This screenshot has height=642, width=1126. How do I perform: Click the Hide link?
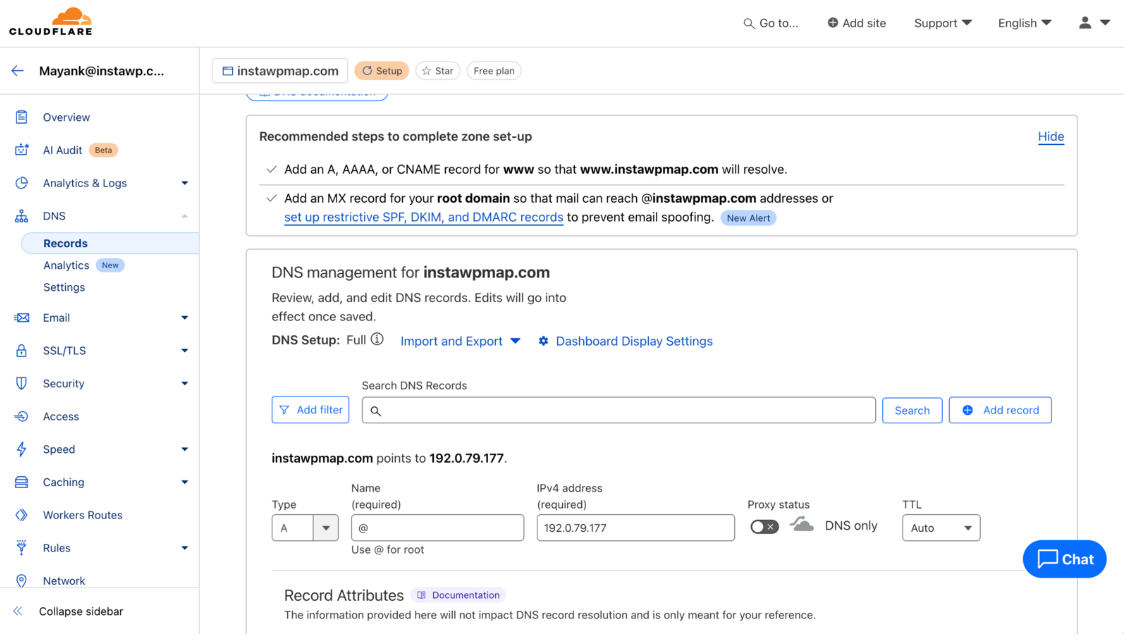pos(1051,136)
